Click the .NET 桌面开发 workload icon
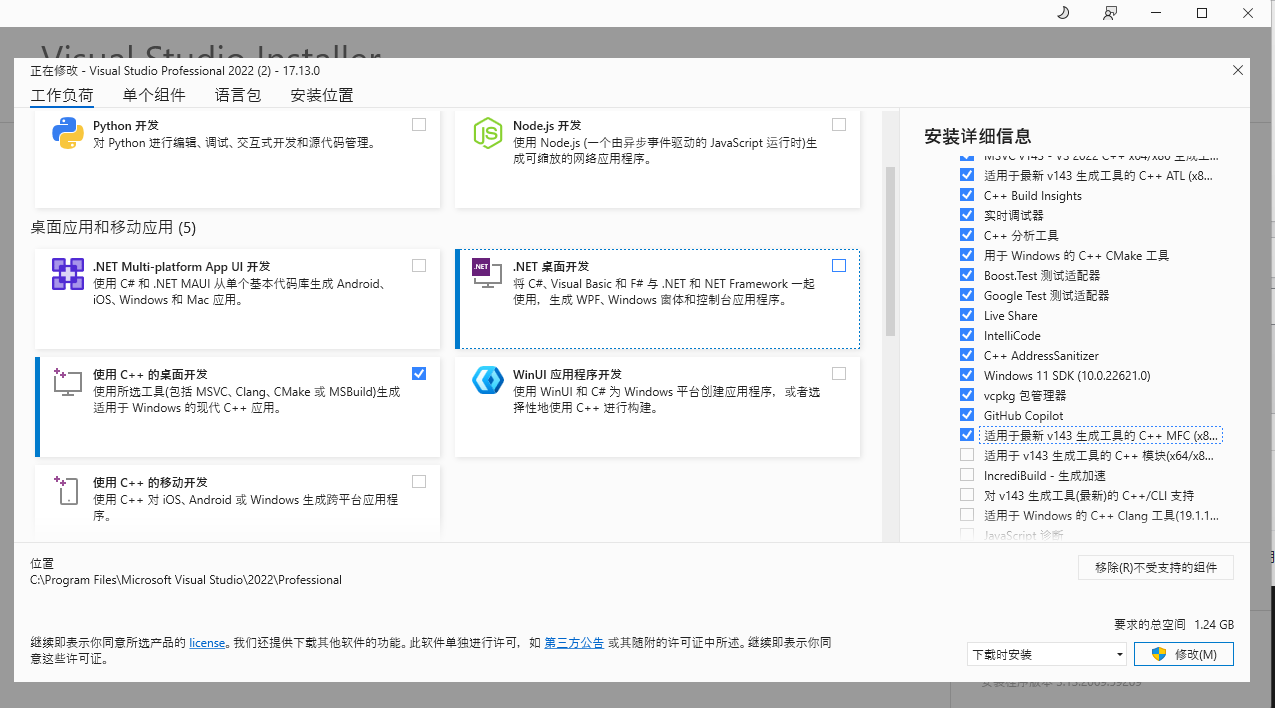The image size is (1275, 708). coord(487,275)
